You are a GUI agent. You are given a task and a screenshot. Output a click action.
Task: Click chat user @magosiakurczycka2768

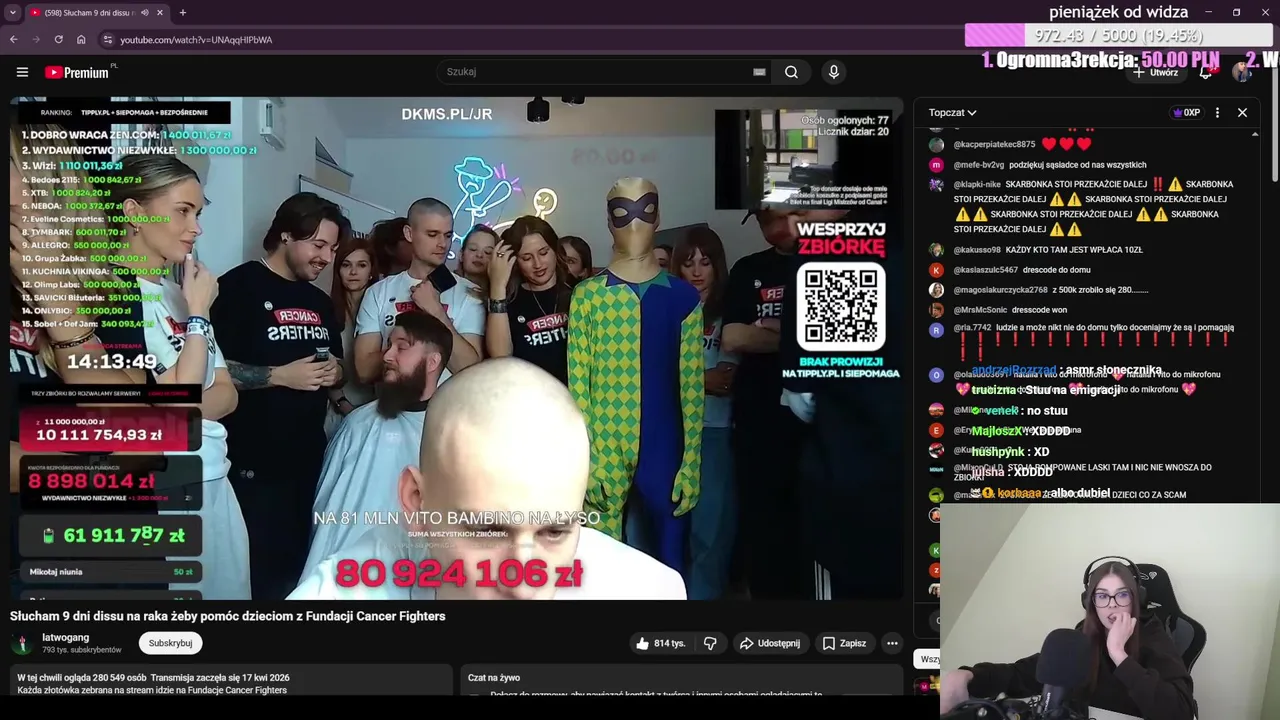pyautogui.click(x=1001, y=290)
